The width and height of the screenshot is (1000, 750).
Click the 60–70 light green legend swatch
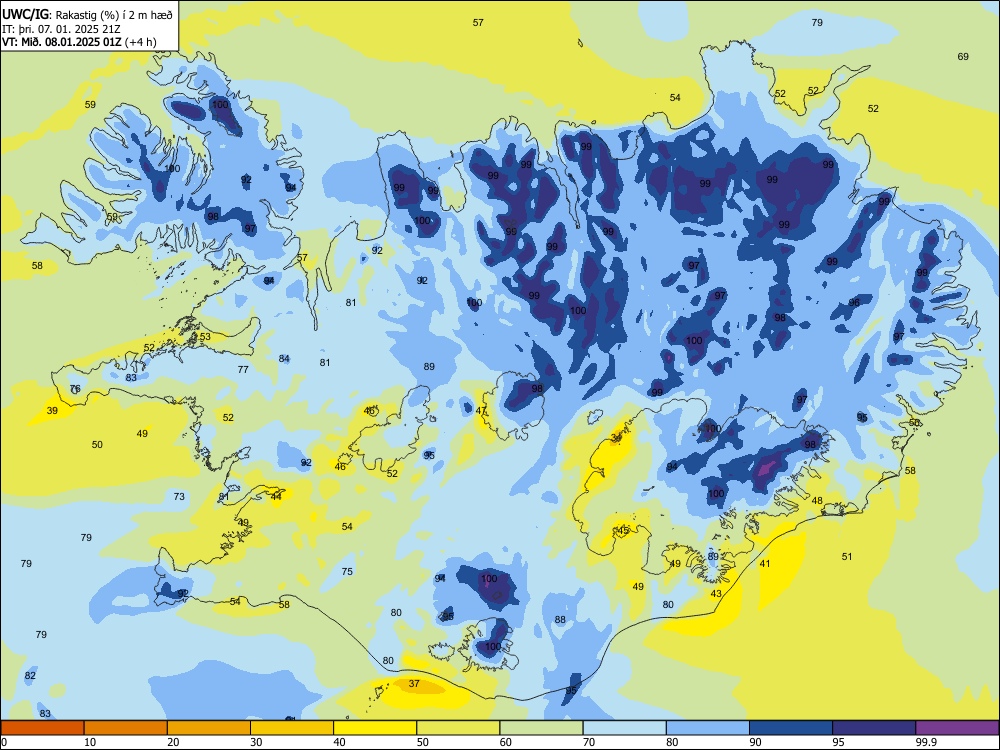[x=541, y=728]
